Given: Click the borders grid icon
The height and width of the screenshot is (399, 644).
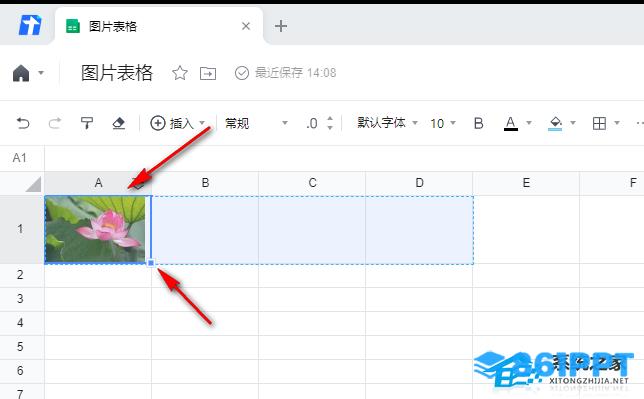Looking at the screenshot, I should pos(599,123).
